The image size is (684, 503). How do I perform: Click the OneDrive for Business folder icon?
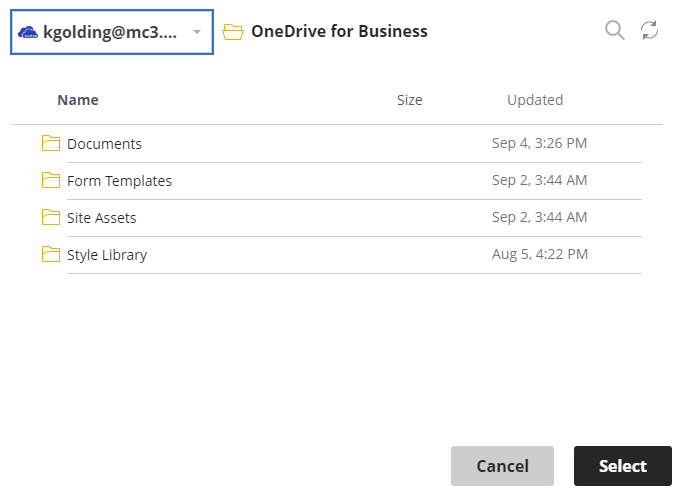click(233, 32)
